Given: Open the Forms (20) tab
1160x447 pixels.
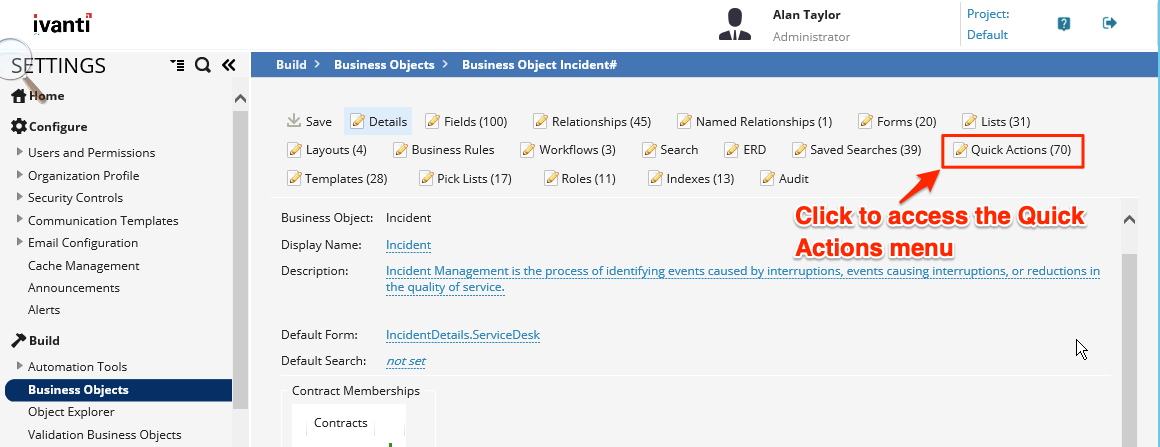Looking at the screenshot, I should point(897,121).
